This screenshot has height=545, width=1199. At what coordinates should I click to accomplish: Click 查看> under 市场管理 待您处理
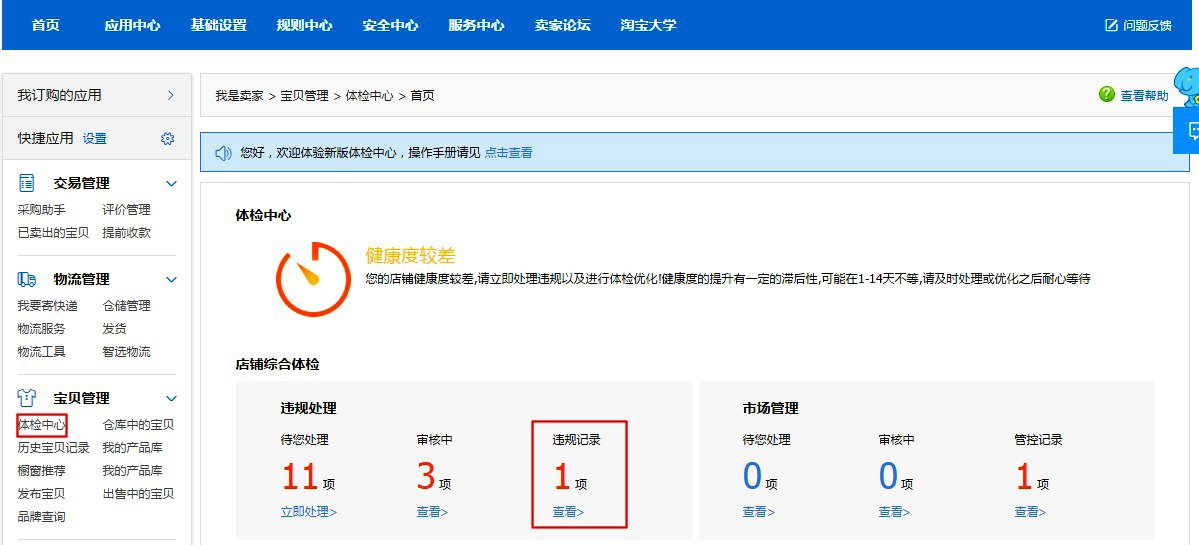pos(759,512)
